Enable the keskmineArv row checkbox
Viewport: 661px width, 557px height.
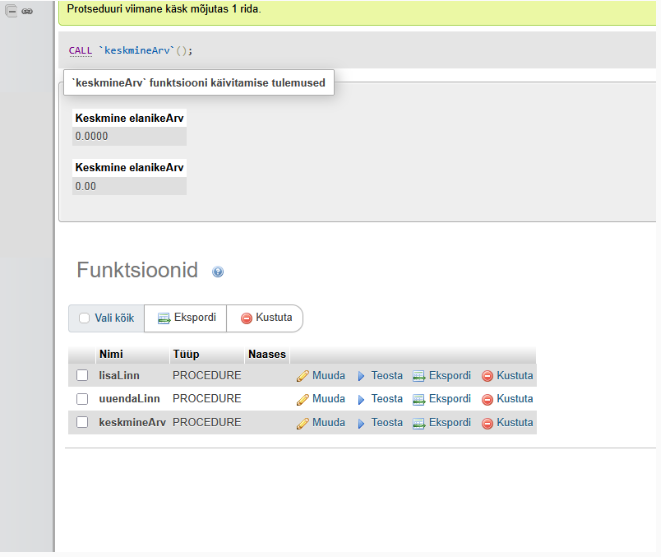click(82, 423)
